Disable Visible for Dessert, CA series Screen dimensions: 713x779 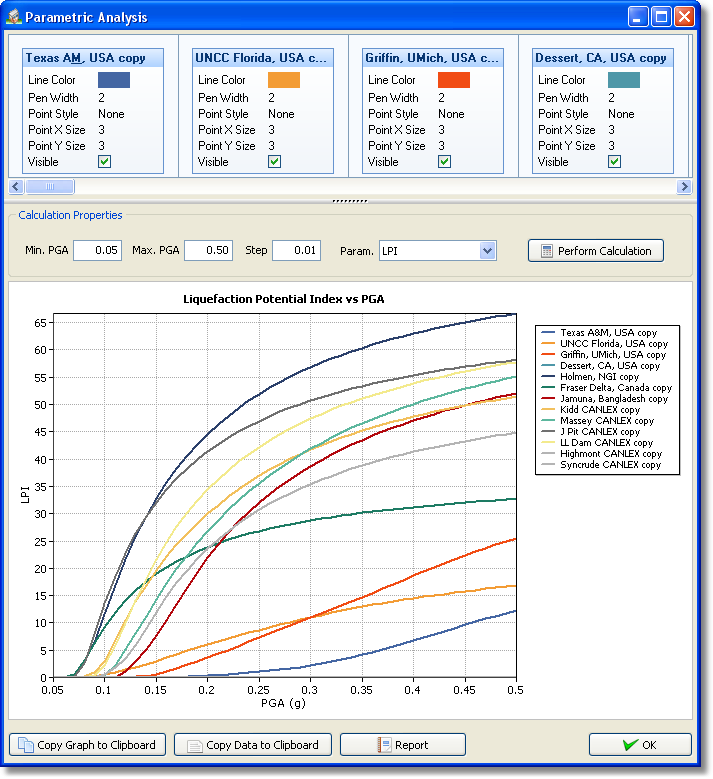(614, 162)
